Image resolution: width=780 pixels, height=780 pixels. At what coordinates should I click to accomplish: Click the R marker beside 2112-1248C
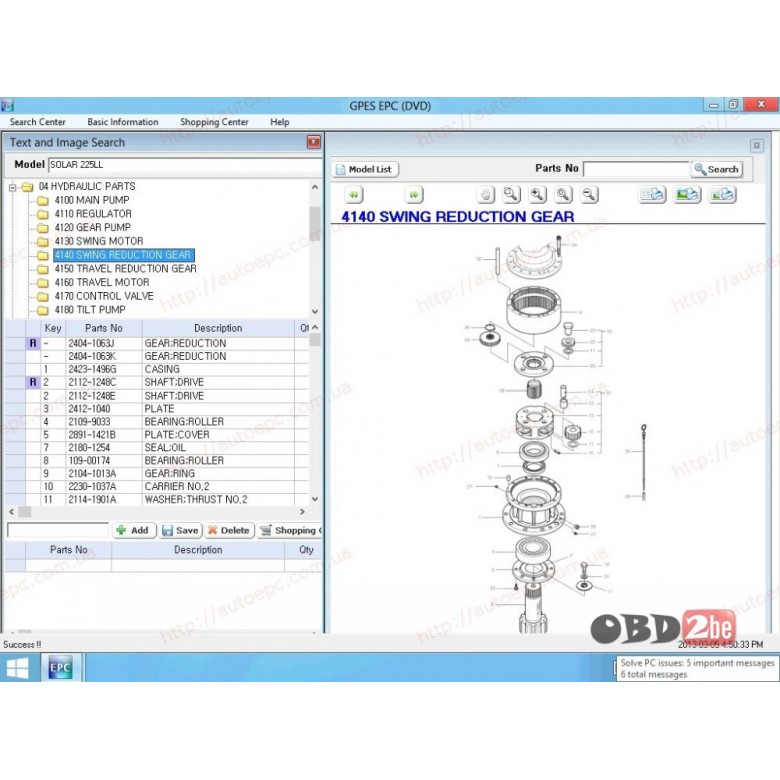pyautogui.click(x=33, y=382)
